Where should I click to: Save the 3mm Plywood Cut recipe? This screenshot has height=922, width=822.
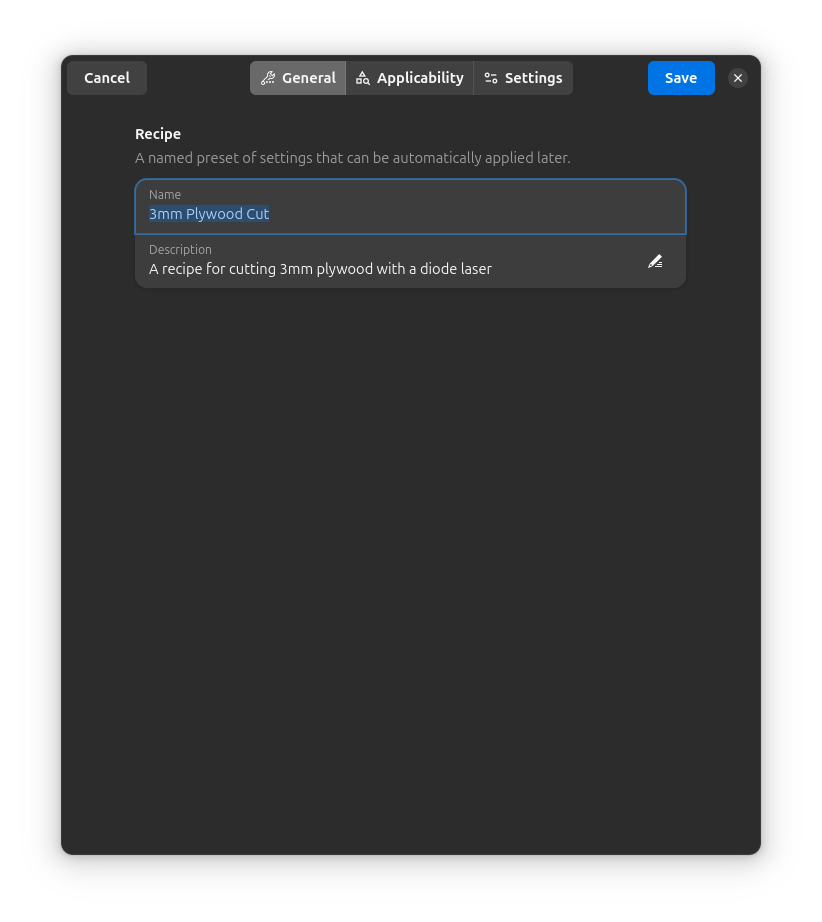681,77
